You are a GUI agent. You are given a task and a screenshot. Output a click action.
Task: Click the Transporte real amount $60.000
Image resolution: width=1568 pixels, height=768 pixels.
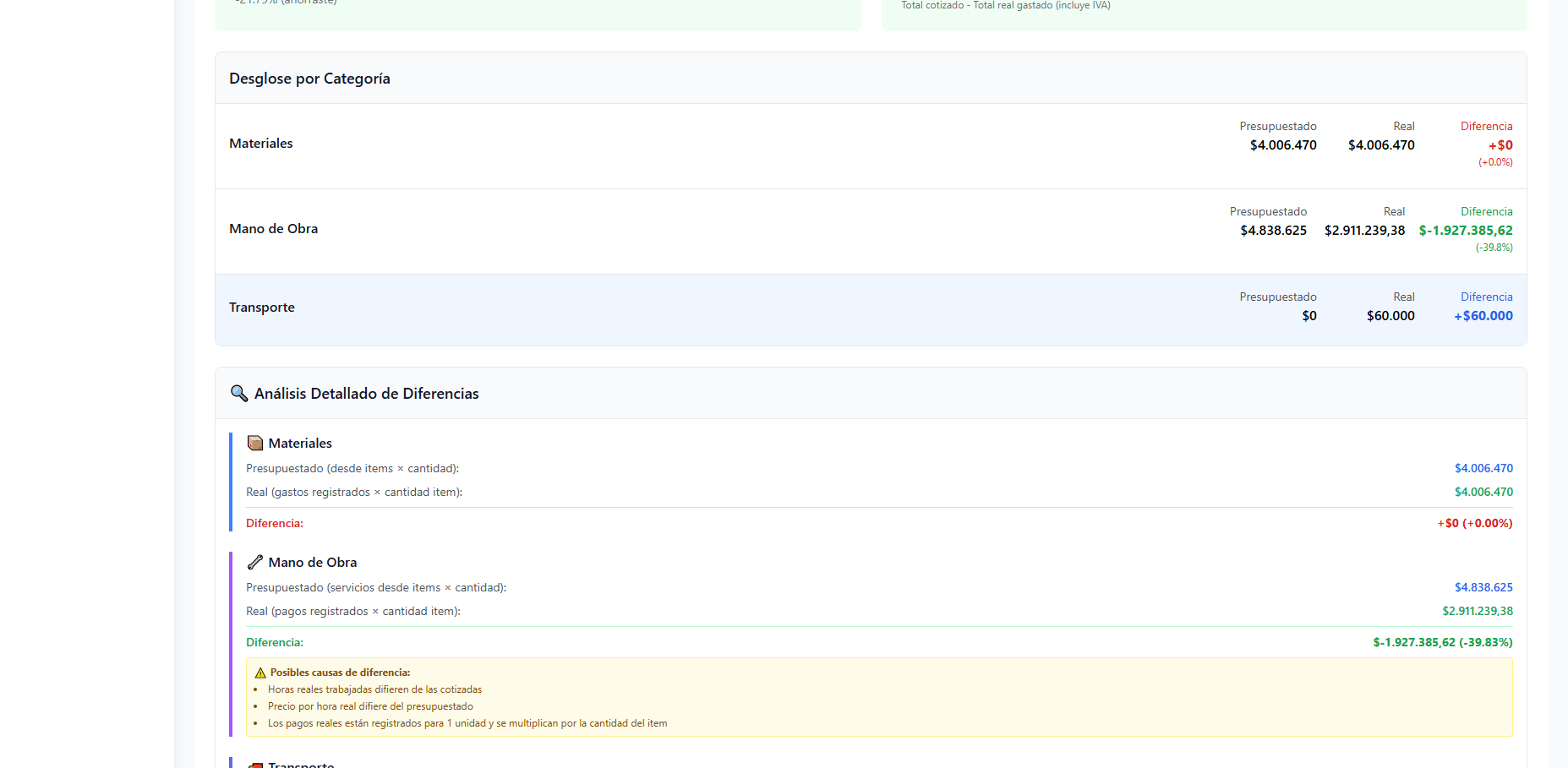(x=1390, y=316)
